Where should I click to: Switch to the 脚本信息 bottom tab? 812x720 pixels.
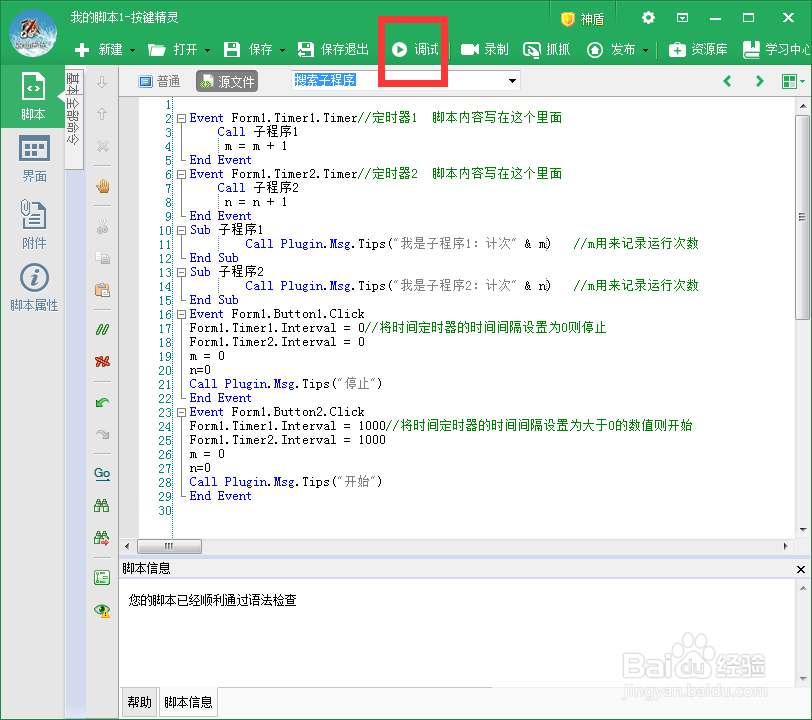pos(188,702)
